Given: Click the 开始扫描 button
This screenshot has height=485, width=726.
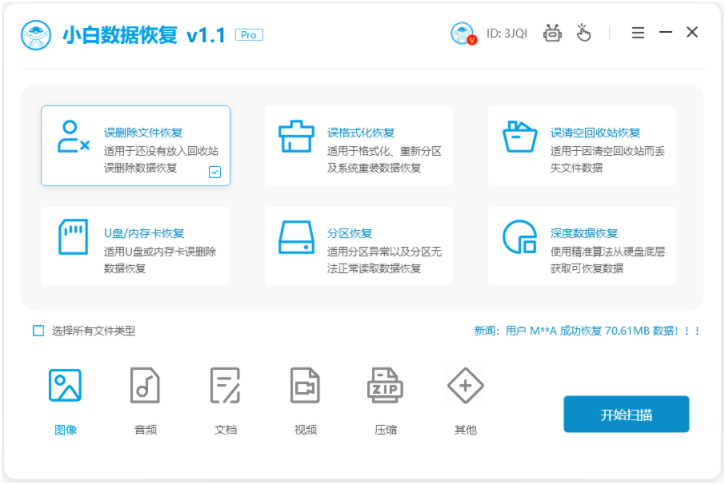Looking at the screenshot, I should (x=626, y=414).
